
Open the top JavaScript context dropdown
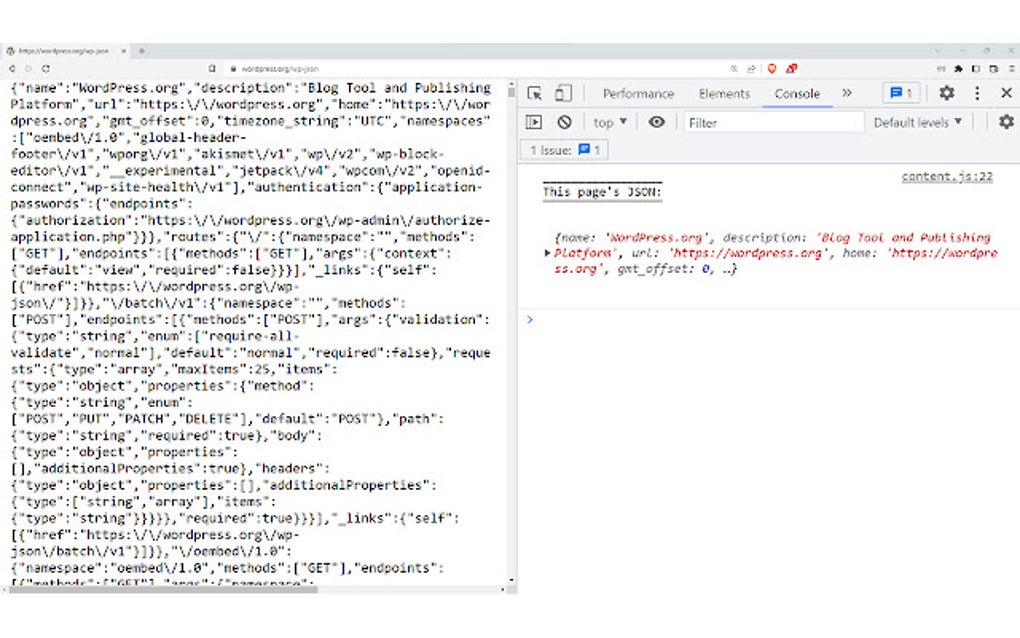tap(610, 122)
